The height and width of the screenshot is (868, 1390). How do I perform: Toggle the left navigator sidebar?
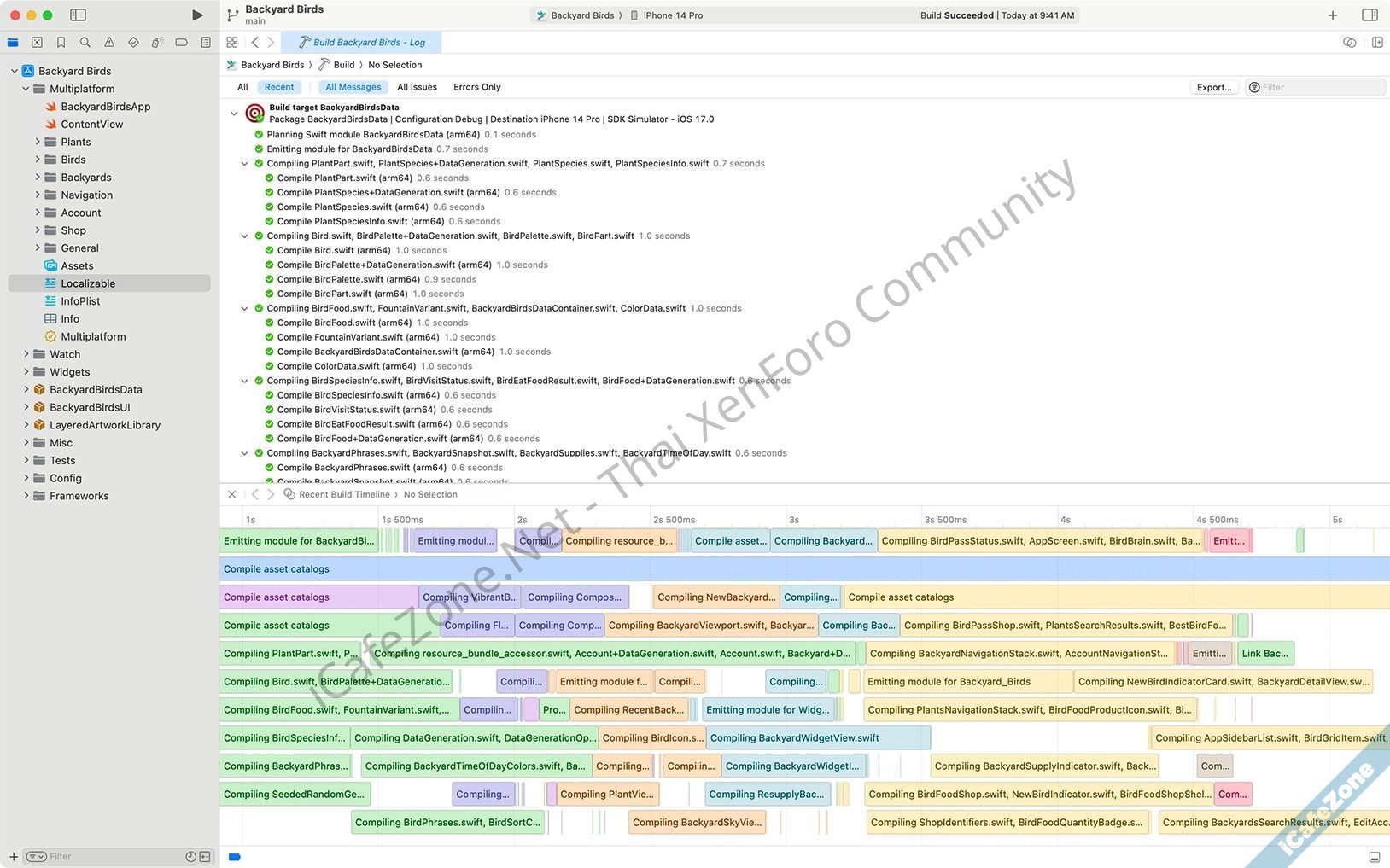pyautogui.click(x=78, y=15)
